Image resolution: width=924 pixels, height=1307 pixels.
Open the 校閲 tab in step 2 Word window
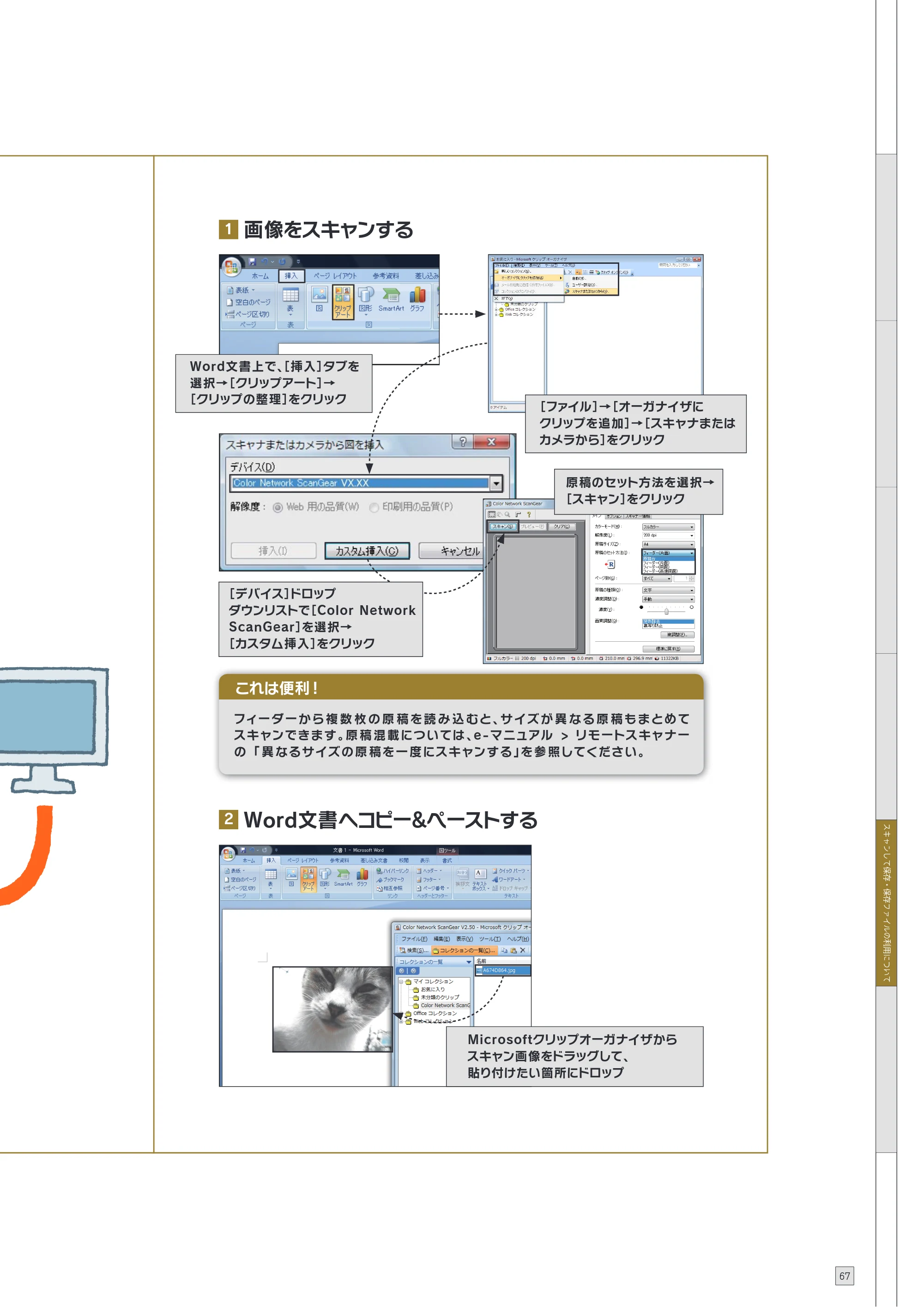point(404,860)
